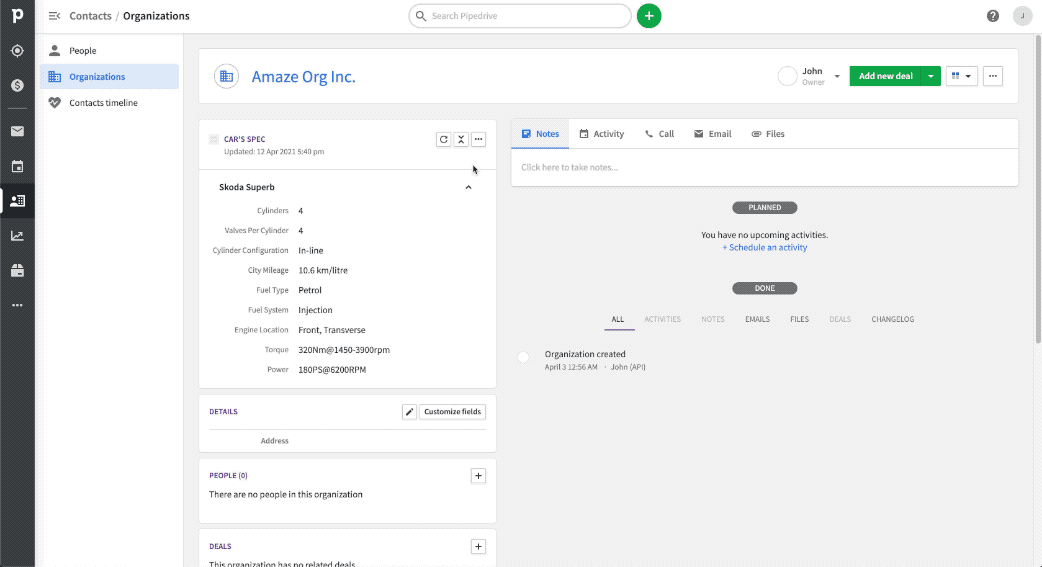Image resolution: width=1042 pixels, height=567 pixels.
Task: Open the Add new deal dropdown arrow
Action: [x=931, y=76]
